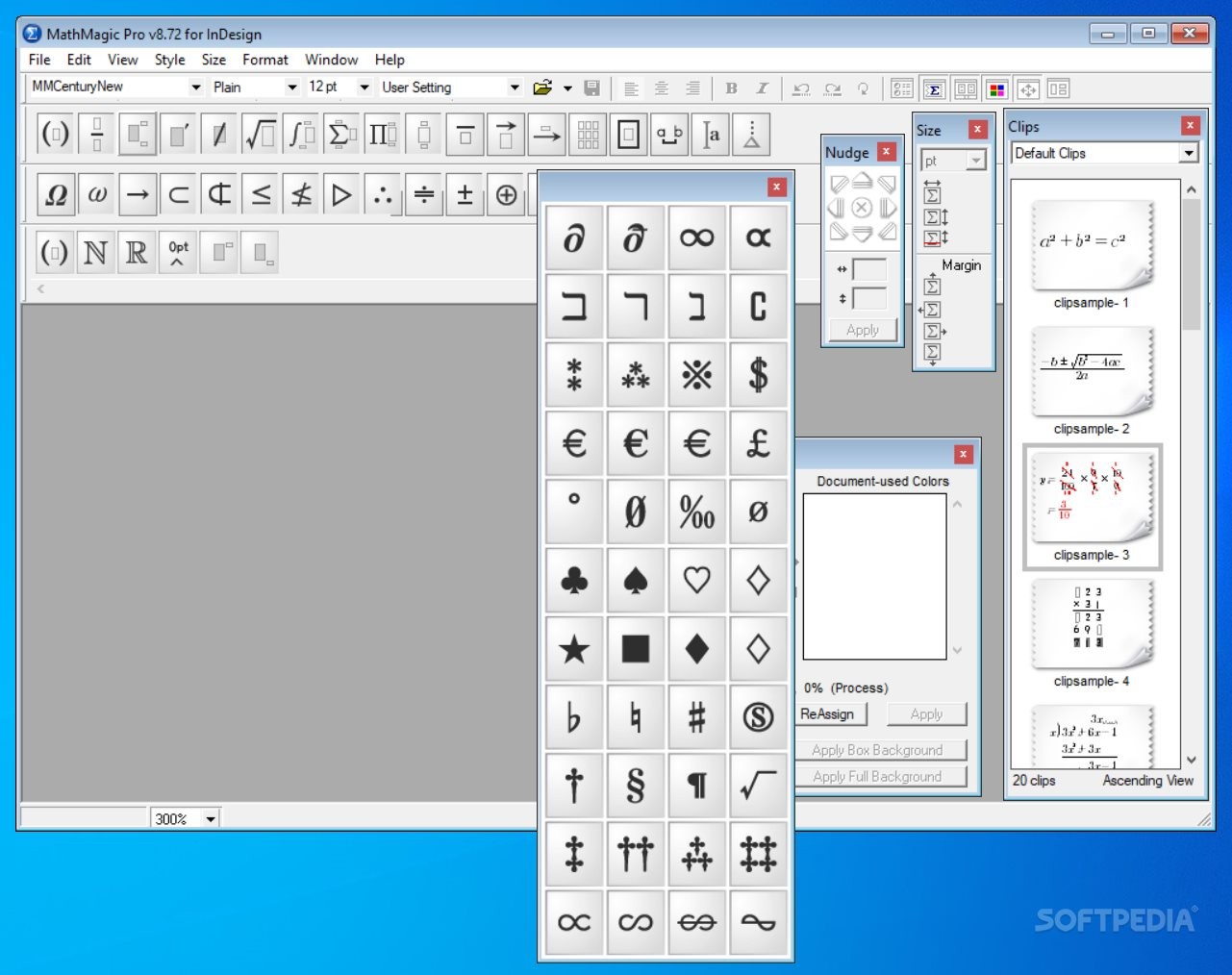Open the File menu
1232x975 pixels.
tap(39, 60)
